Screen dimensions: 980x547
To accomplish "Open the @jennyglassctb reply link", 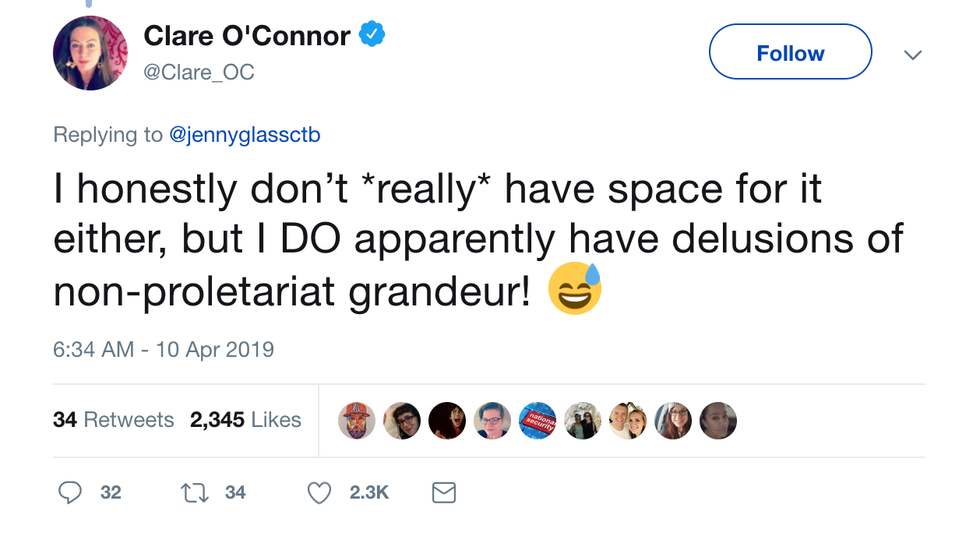I will point(245,134).
